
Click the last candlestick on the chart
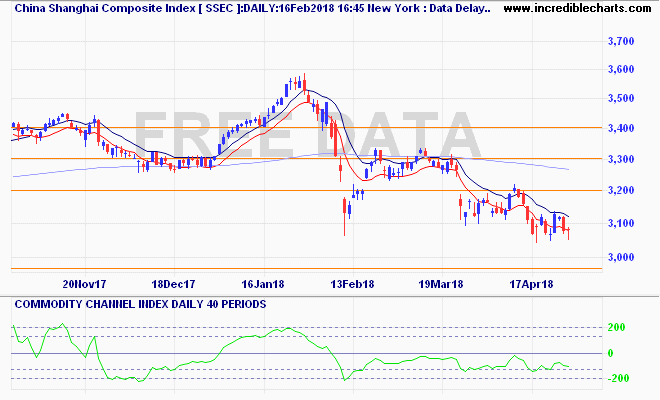[569, 230]
